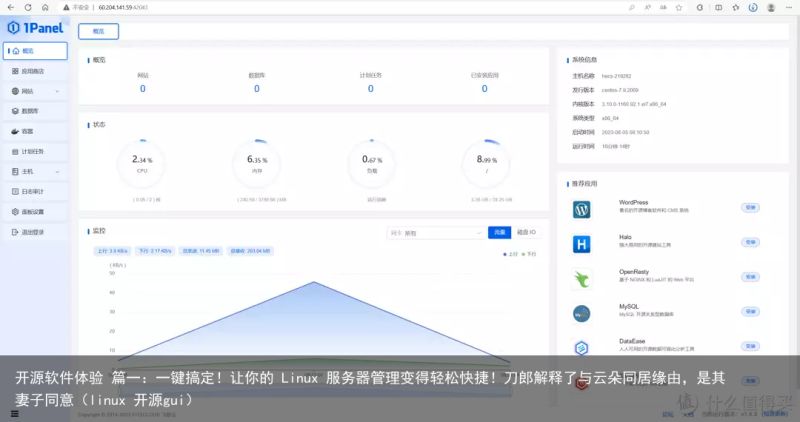Click the 网站 count value 0
800x422 pixels.
143,89
